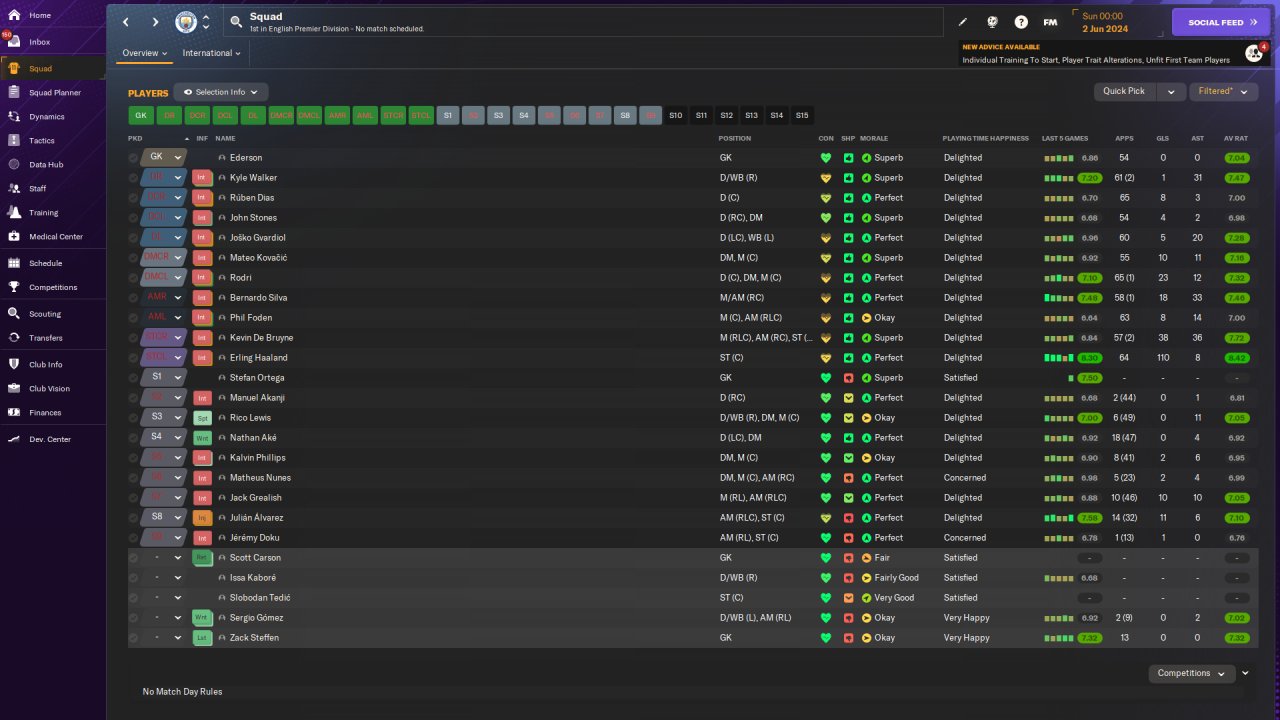Toggle the picked circle for Rúben Dias

(x=133, y=198)
